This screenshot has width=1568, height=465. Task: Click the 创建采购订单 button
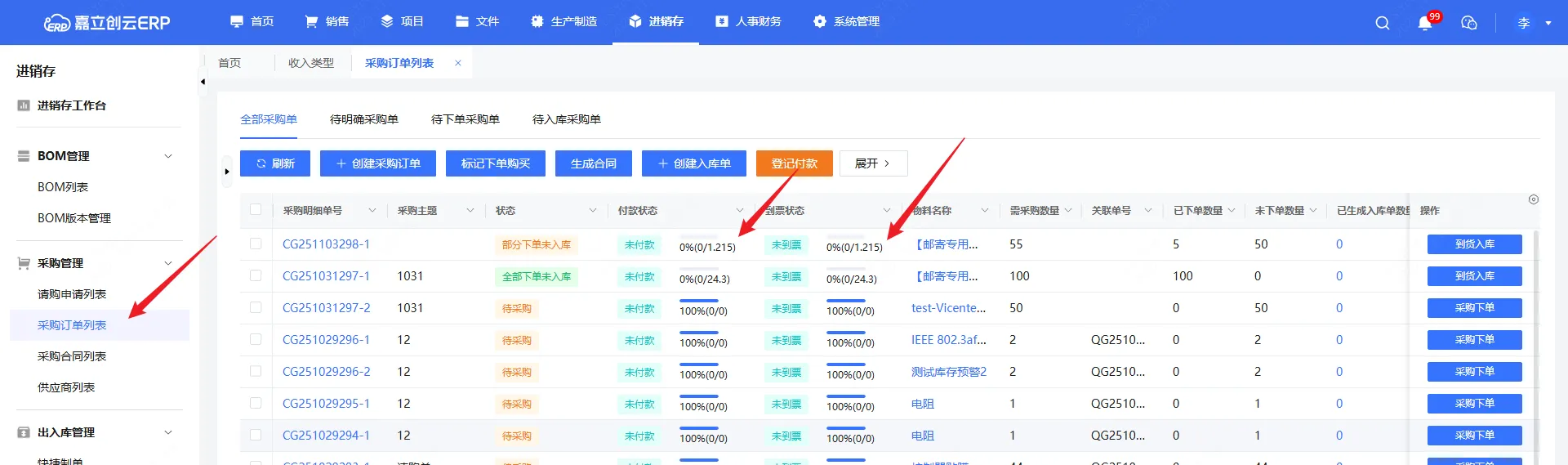coord(377,163)
